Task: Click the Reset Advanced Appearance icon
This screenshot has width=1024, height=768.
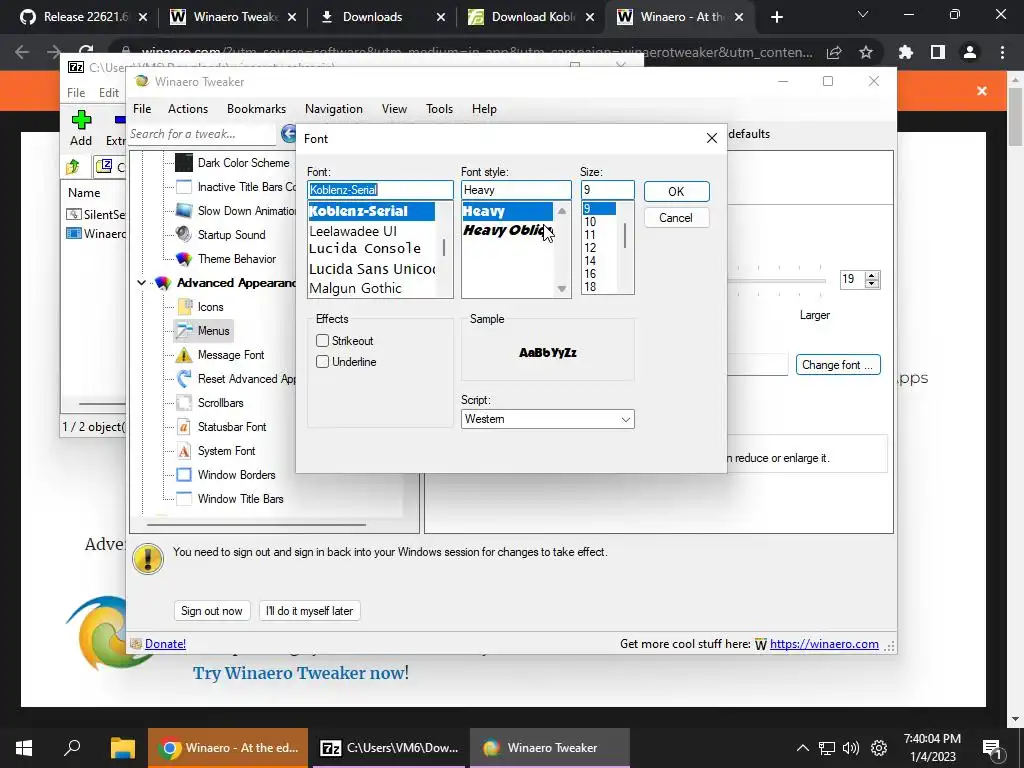Action: [184, 379]
